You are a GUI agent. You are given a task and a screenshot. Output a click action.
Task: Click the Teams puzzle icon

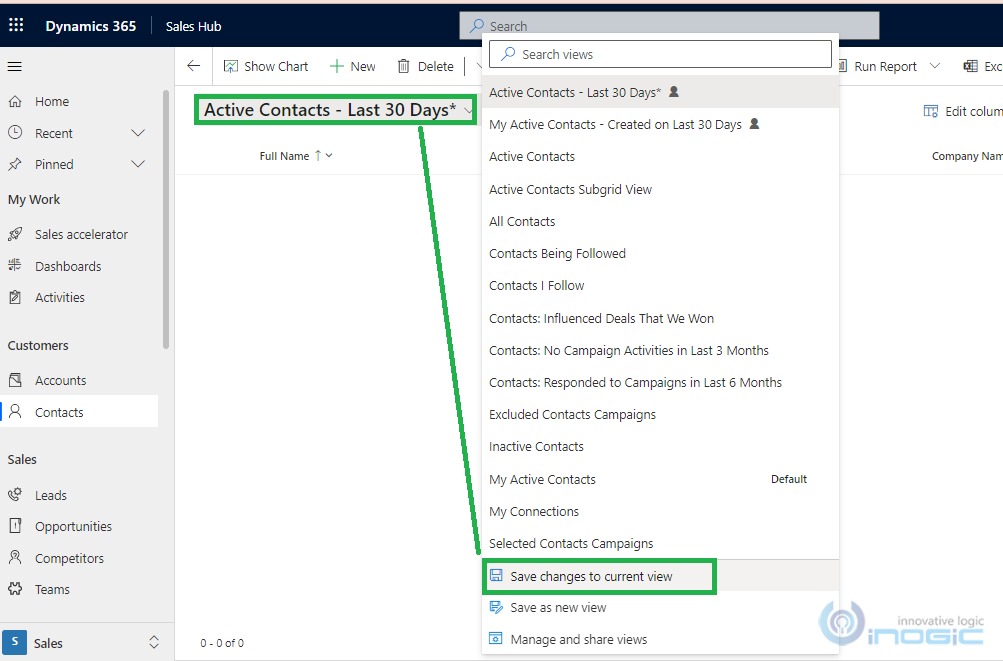click(x=15, y=589)
